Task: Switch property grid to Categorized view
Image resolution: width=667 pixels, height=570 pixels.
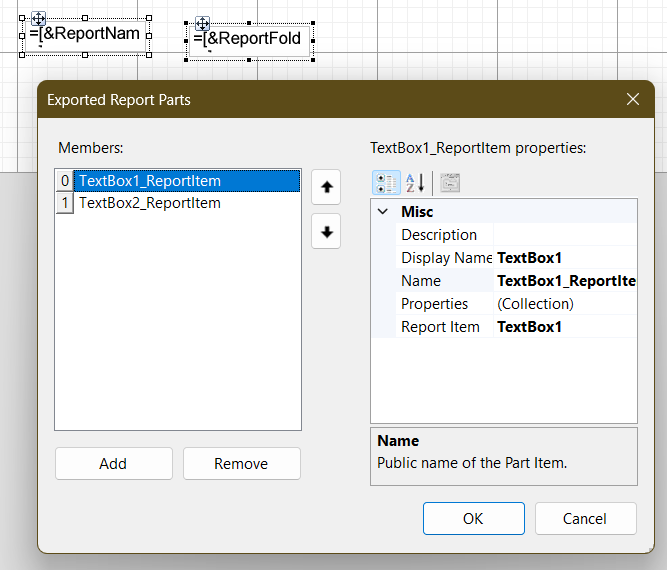Action: 386,183
